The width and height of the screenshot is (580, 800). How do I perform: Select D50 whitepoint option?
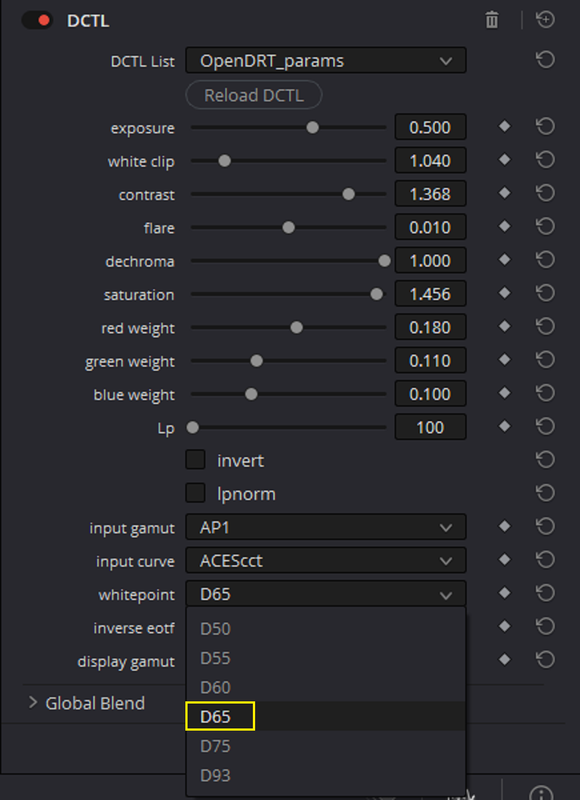pos(325,629)
